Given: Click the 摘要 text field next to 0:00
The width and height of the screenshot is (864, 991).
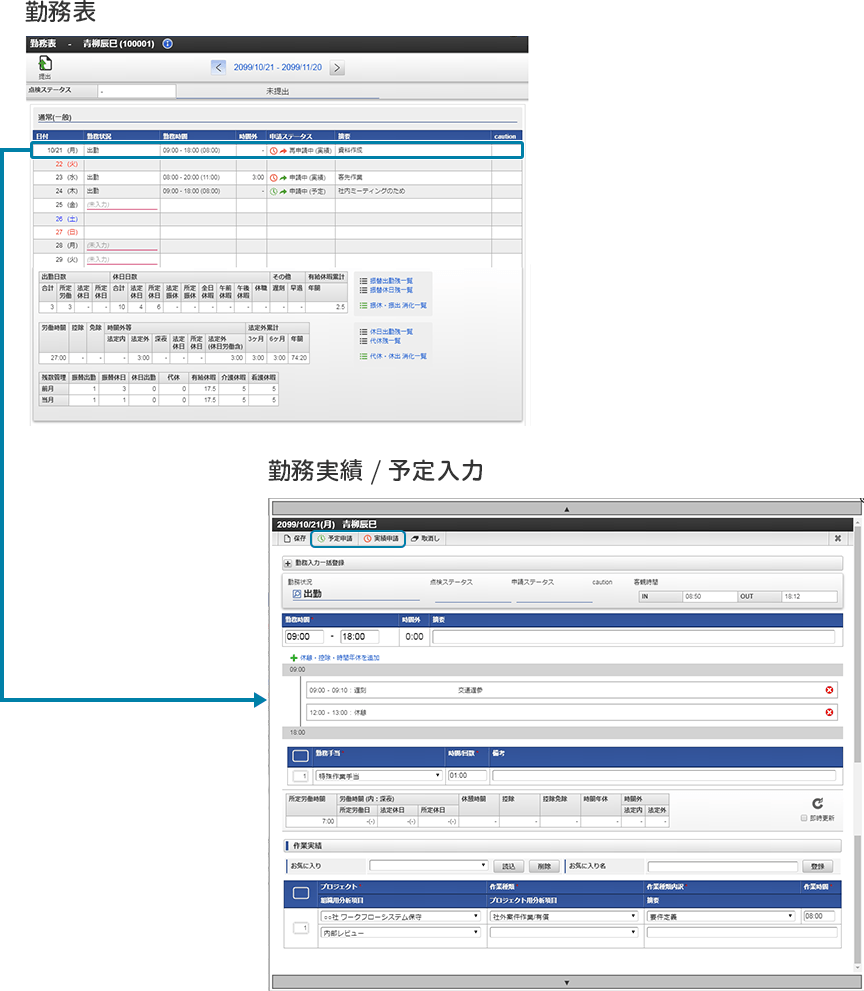Looking at the screenshot, I should (x=633, y=636).
